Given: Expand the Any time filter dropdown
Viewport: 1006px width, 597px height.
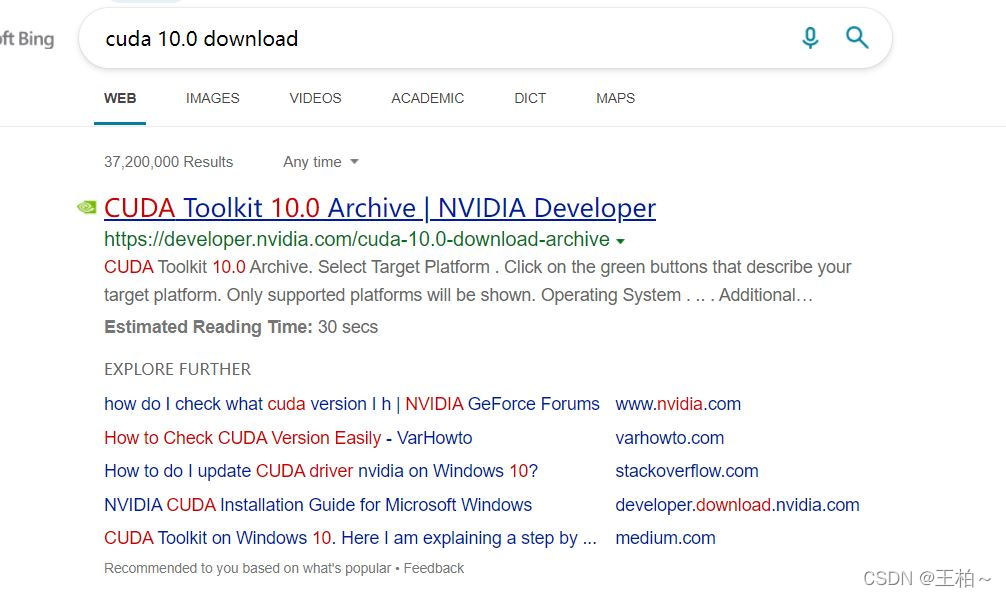Looking at the screenshot, I should click(321, 162).
